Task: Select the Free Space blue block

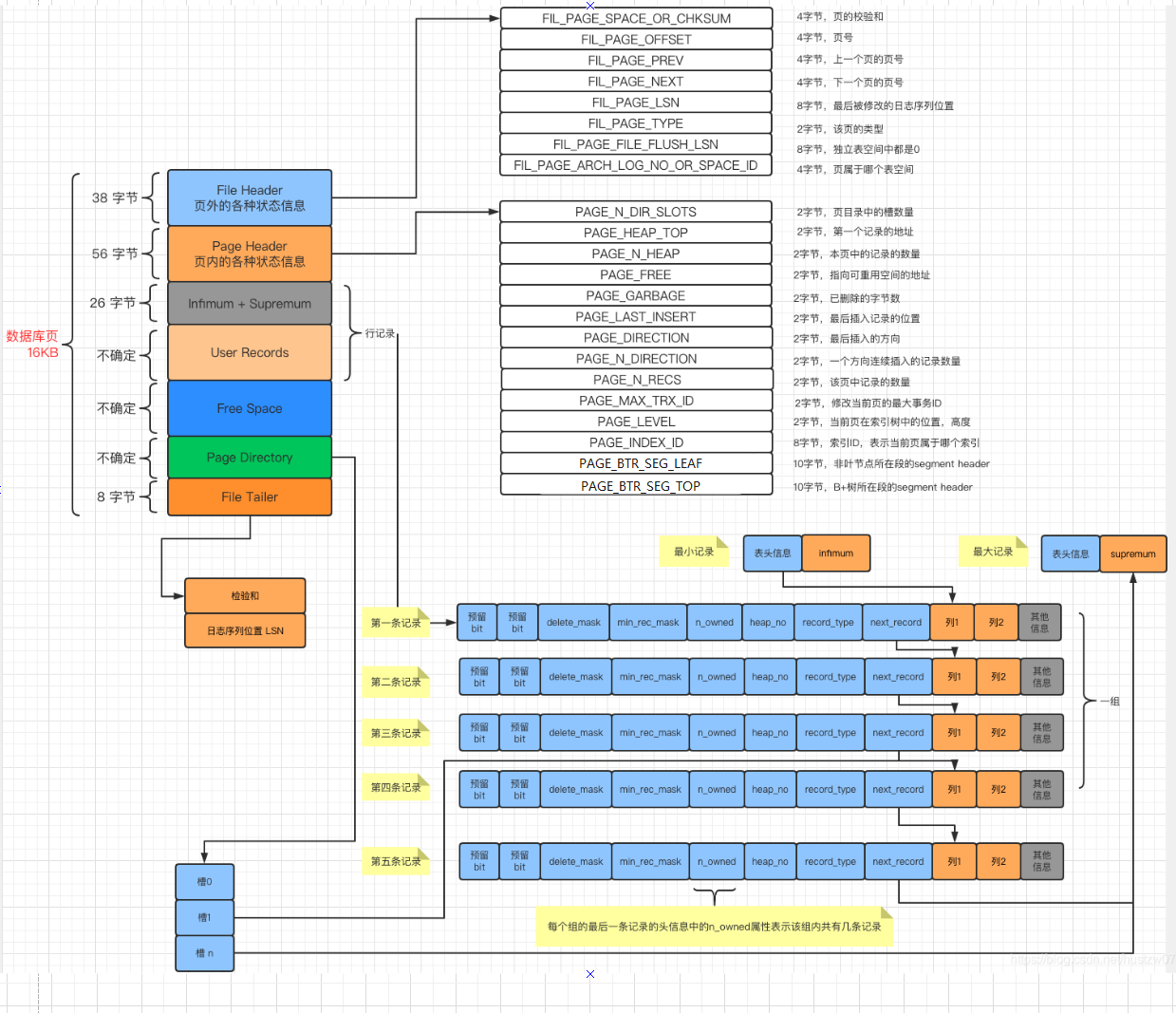Action: point(250,408)
